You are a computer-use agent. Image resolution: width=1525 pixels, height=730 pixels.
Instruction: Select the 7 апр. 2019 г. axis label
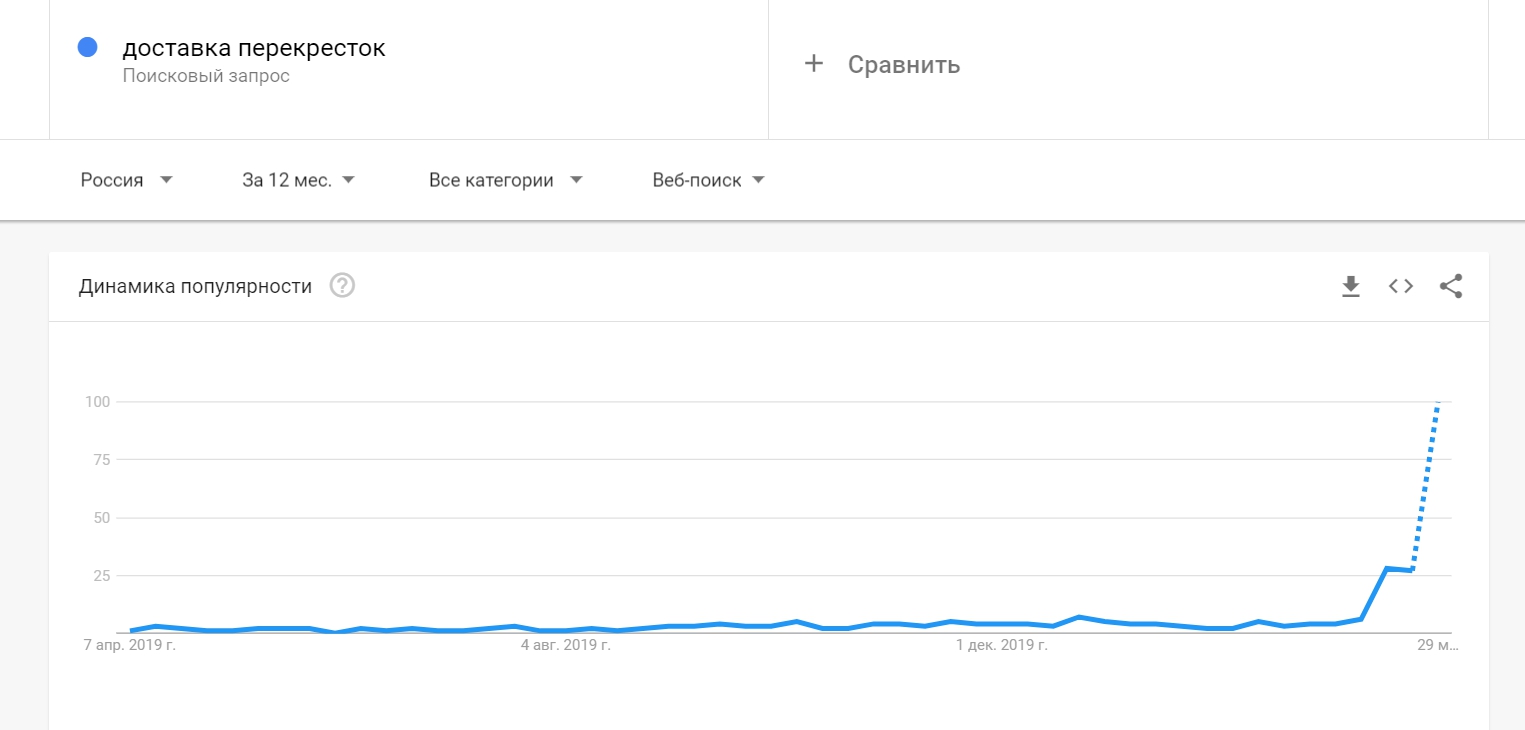pos(132,646)
